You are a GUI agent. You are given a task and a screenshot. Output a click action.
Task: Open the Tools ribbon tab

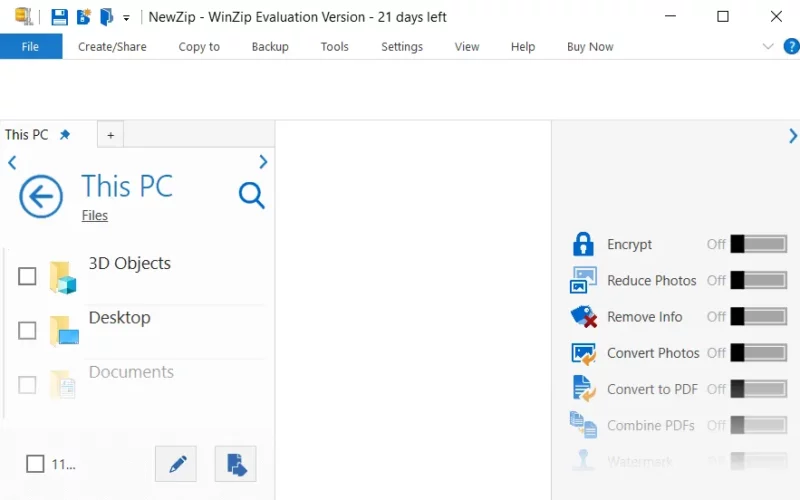335,46
